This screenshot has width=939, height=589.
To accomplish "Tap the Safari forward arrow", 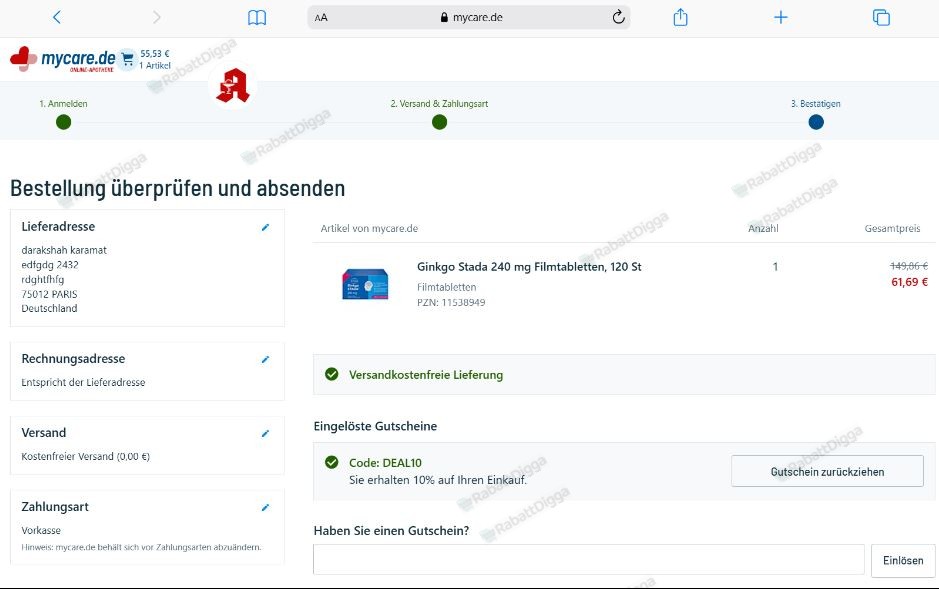I will (x=157, y=17).
